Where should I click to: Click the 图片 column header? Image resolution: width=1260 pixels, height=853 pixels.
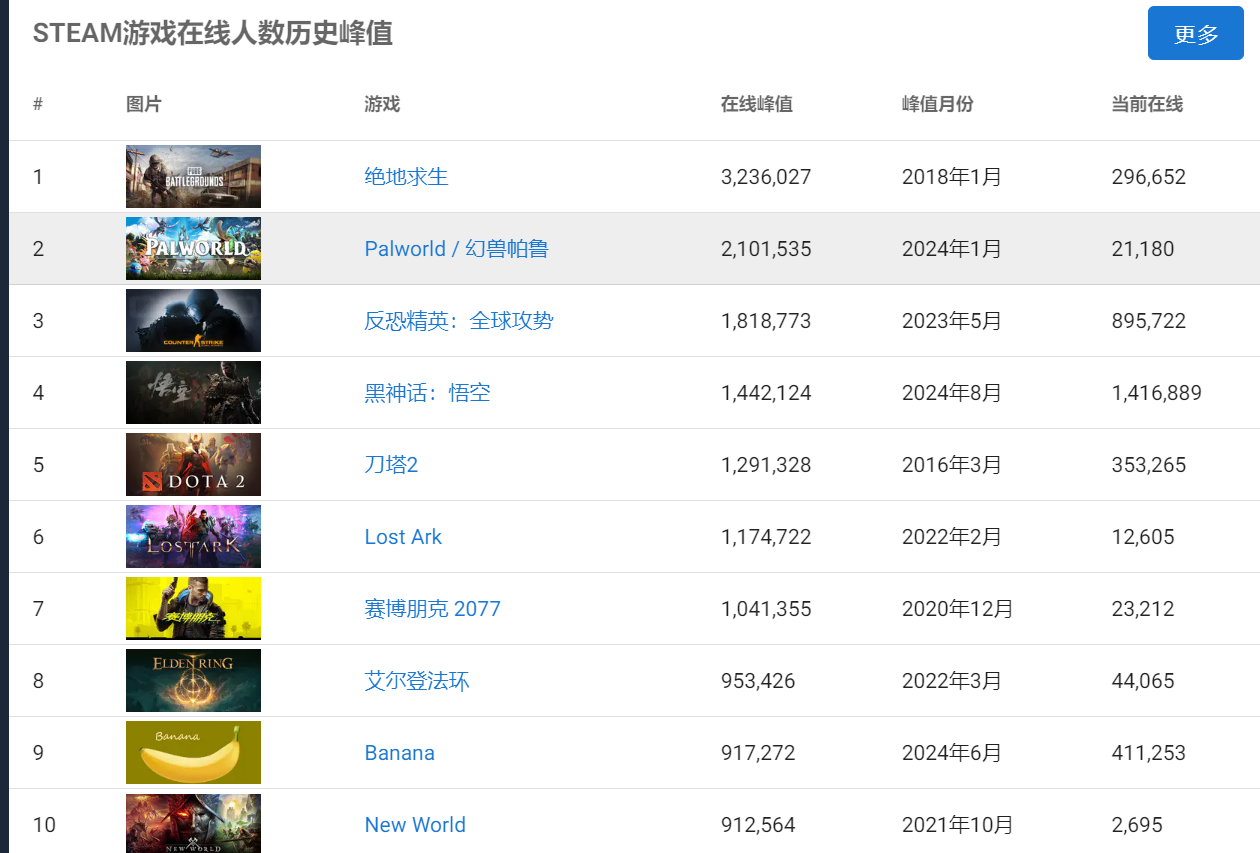[x=144, y=104]
